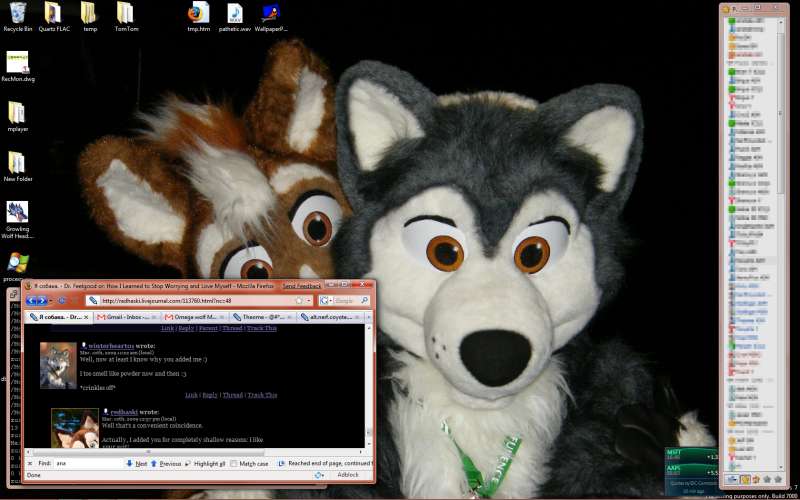The width and height of the screenshot is (800, 500).
Task: Enable the Match case checkbox
Action: 234,464
